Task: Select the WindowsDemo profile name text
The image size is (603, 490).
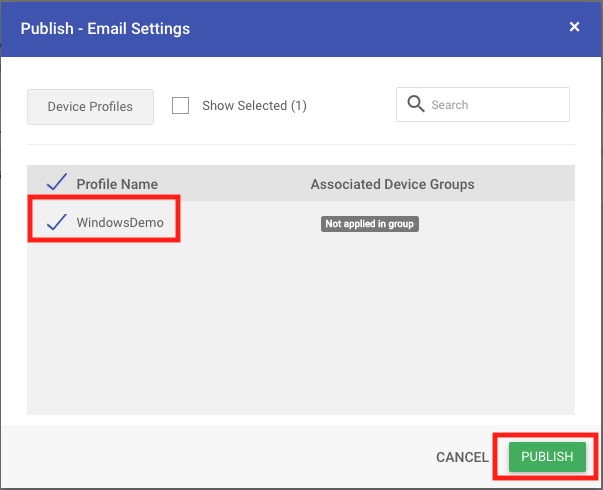Action: [120, 222]
